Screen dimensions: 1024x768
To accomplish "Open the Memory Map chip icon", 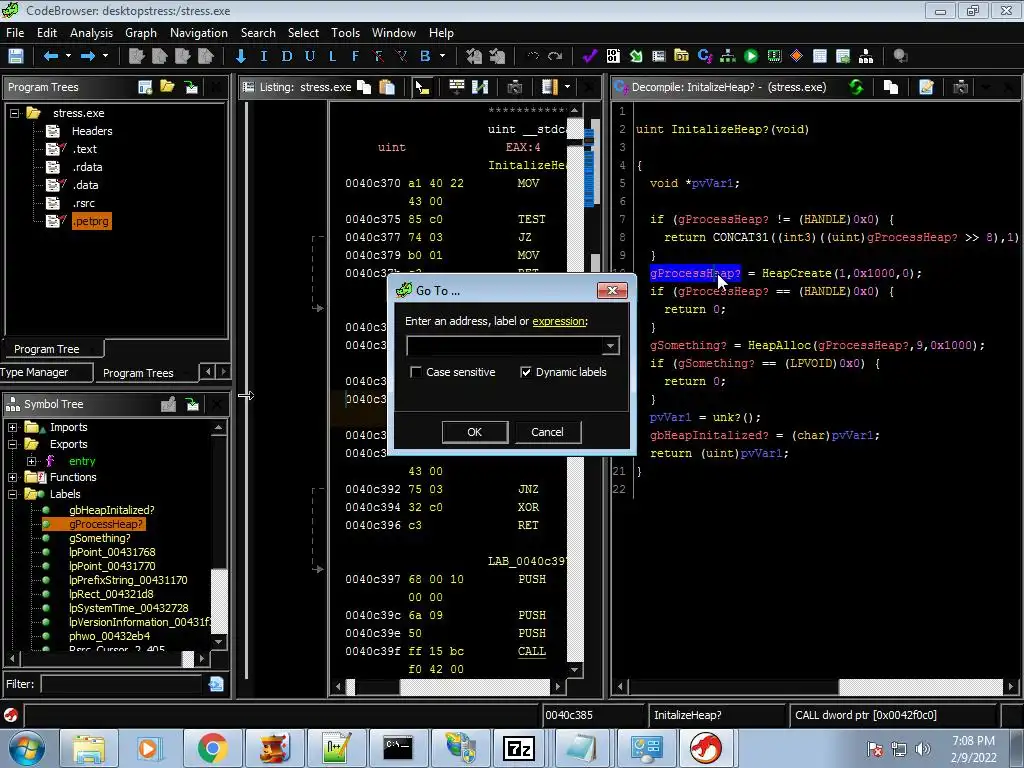I will (774, 56).
